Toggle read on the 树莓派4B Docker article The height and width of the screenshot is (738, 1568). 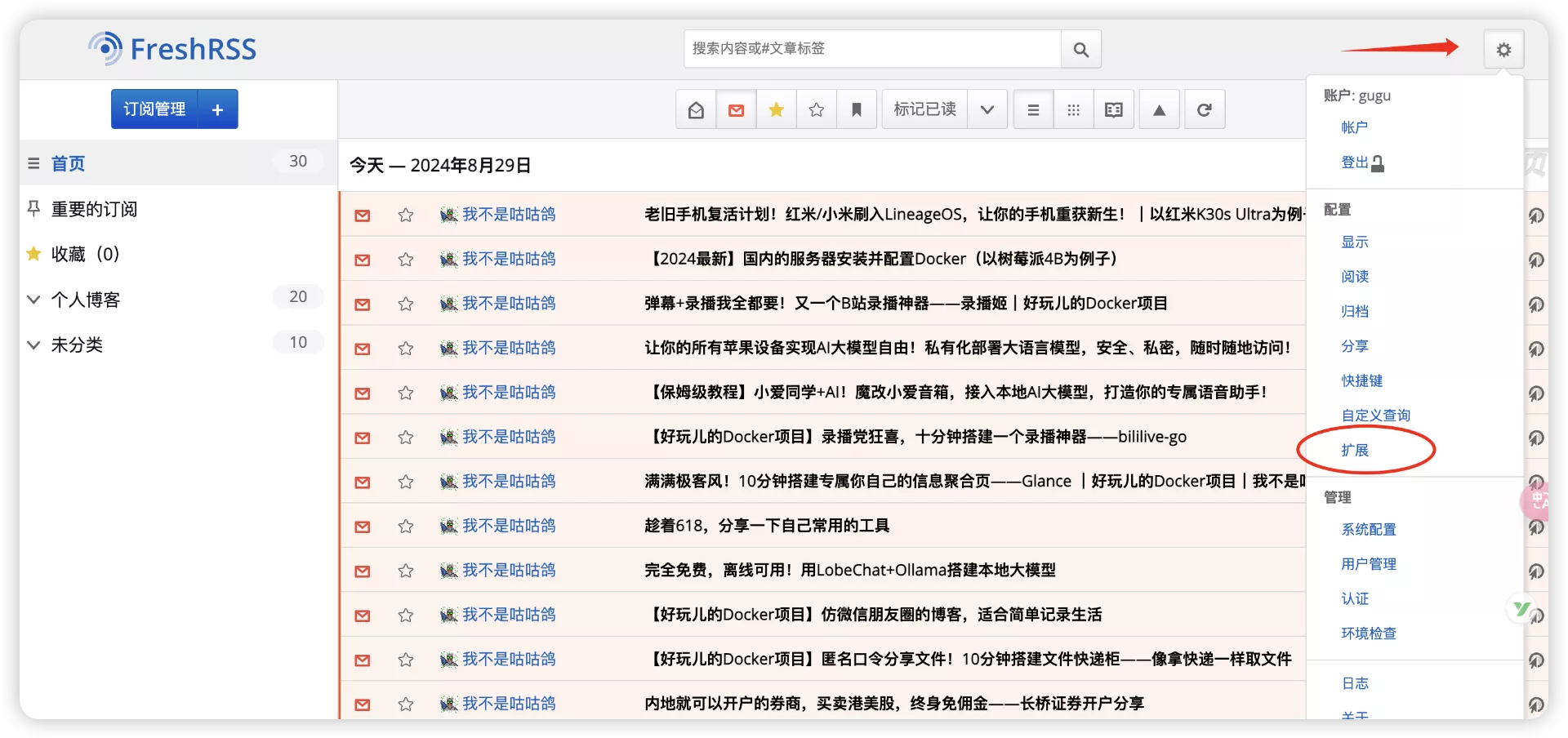363,260
